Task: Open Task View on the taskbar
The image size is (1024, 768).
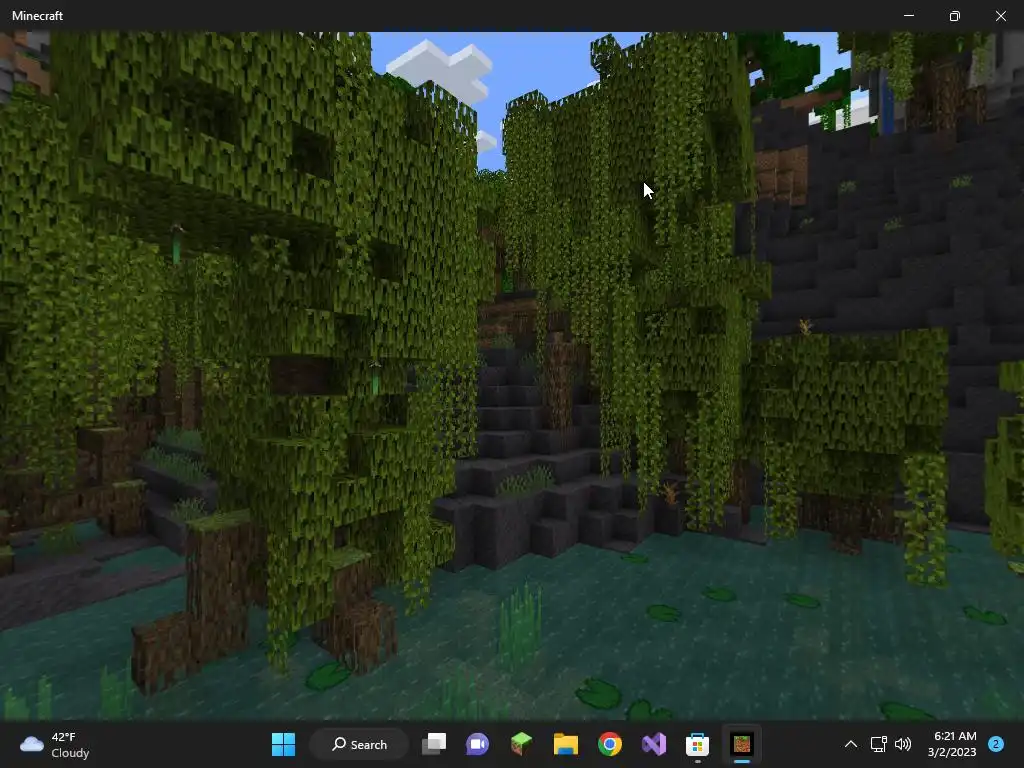Action: click(434, 744)
